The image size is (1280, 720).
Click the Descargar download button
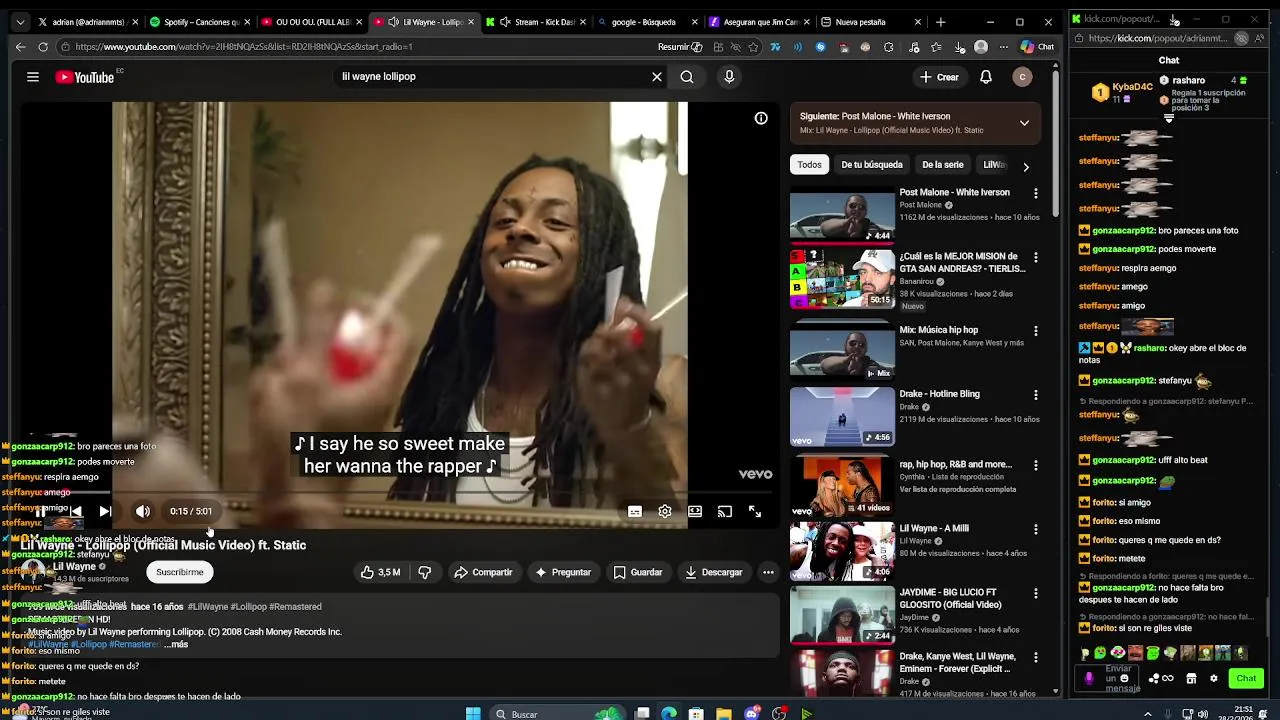[x=714, y=572]
